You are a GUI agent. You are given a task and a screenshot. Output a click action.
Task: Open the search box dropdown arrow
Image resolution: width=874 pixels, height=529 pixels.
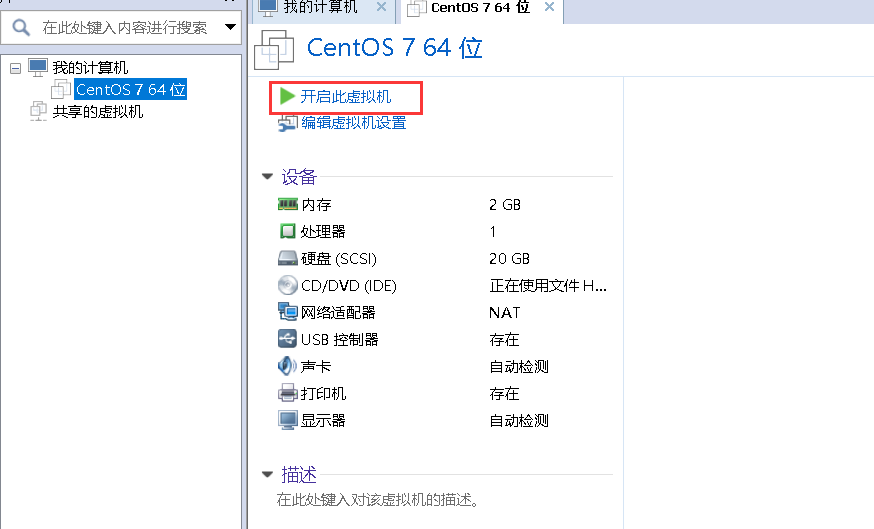(230, 27)
